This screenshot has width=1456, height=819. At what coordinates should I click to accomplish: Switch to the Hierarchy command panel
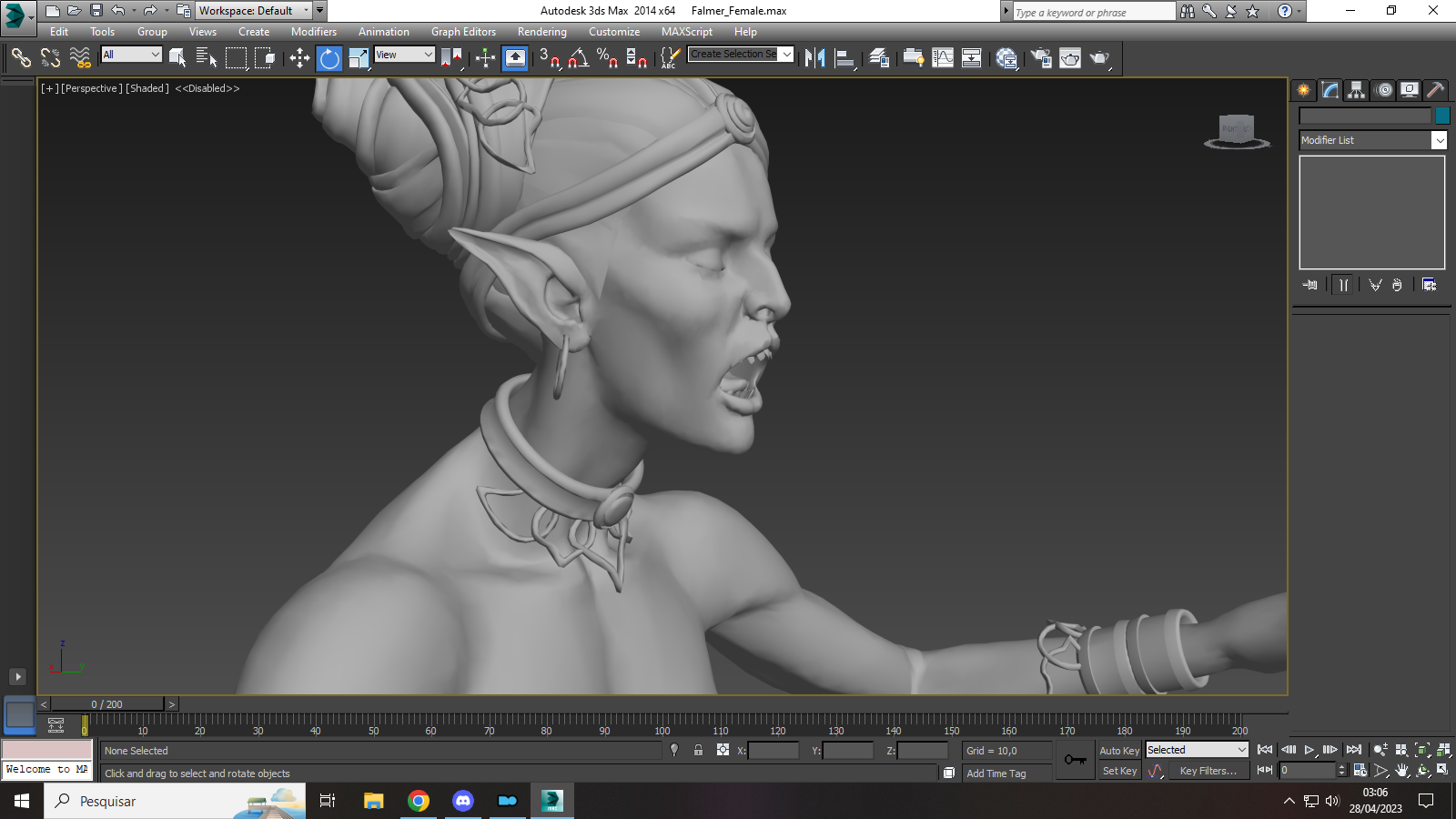1356,90
